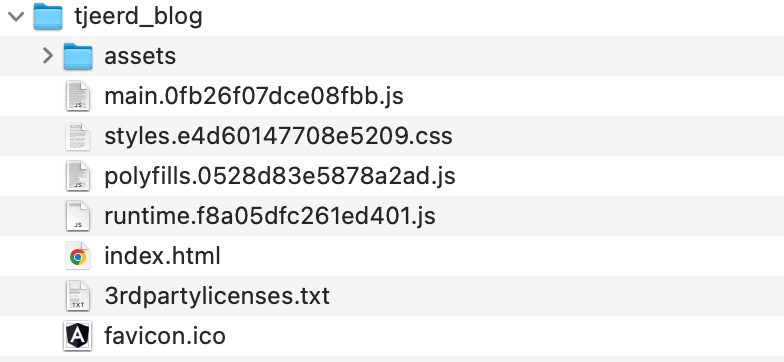
Task: Select runtime.f8a05dfc261ed401.js file name
Action: (270, 216)
